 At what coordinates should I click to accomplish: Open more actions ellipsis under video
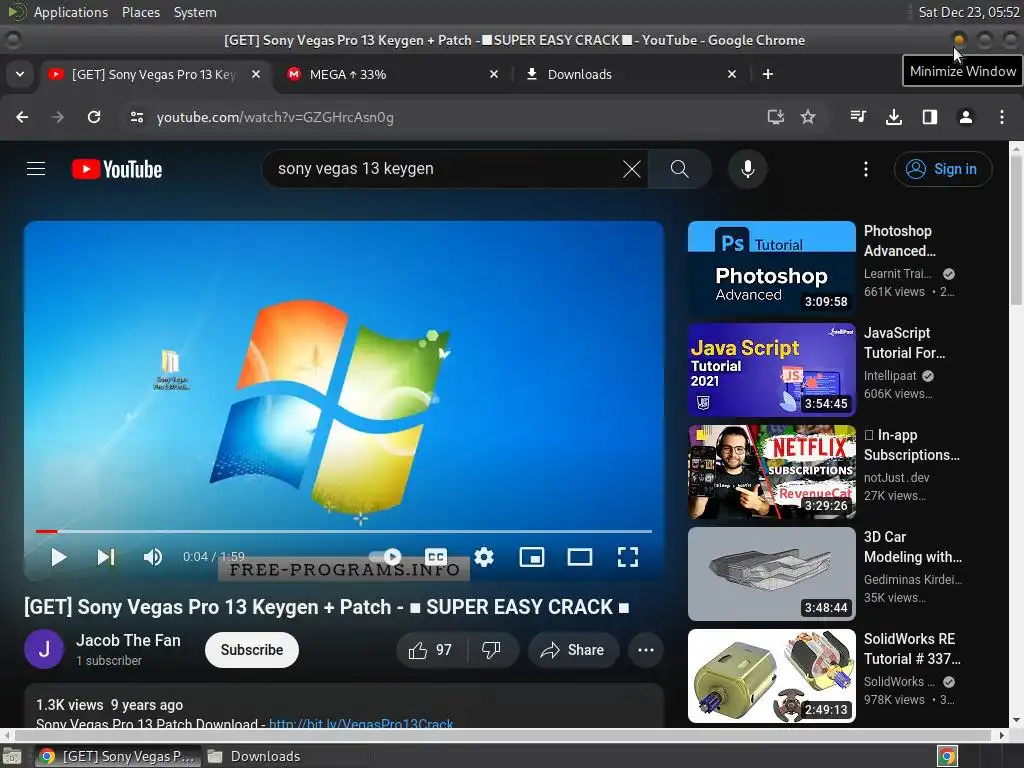[646, 650]
